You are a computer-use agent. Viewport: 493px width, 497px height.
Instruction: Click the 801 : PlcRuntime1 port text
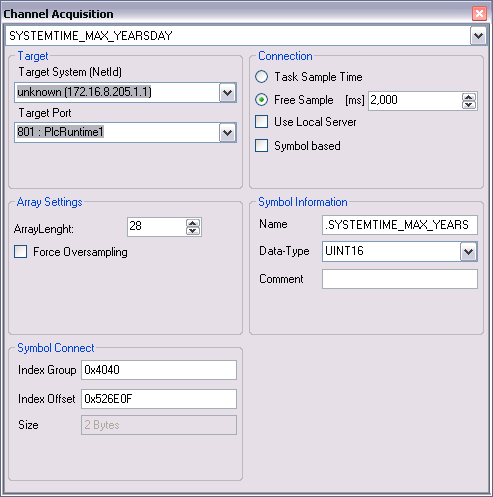tap(60, 132)
